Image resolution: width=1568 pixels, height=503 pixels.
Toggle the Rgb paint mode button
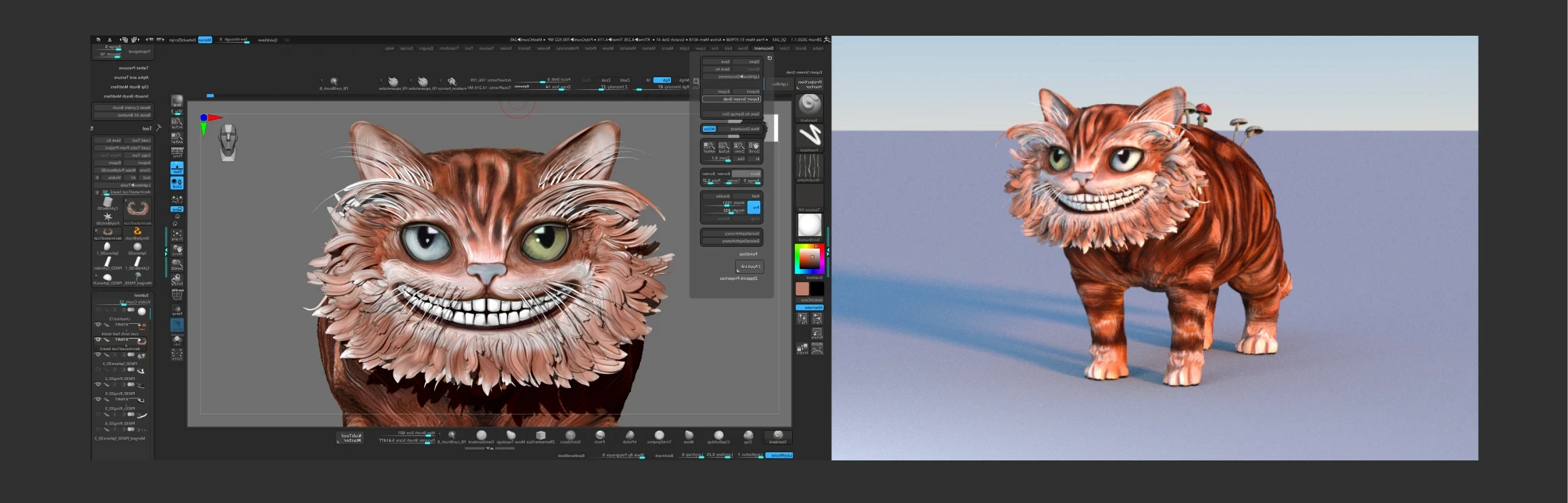tap(662, 80)
